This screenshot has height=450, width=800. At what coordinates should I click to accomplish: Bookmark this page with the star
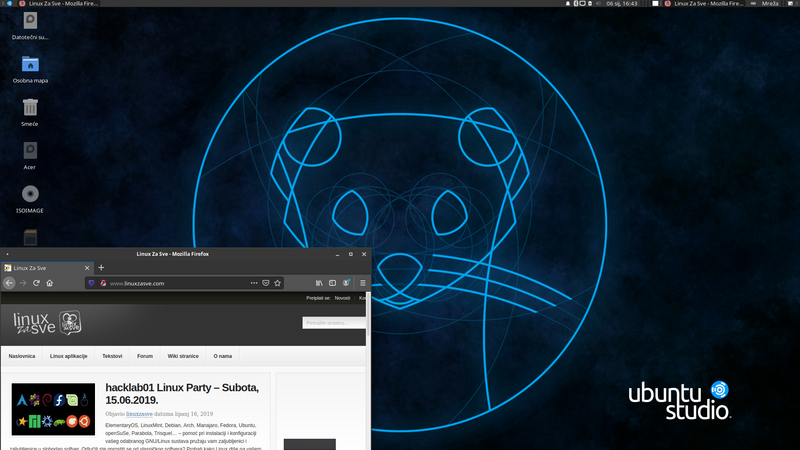[278, 283]
